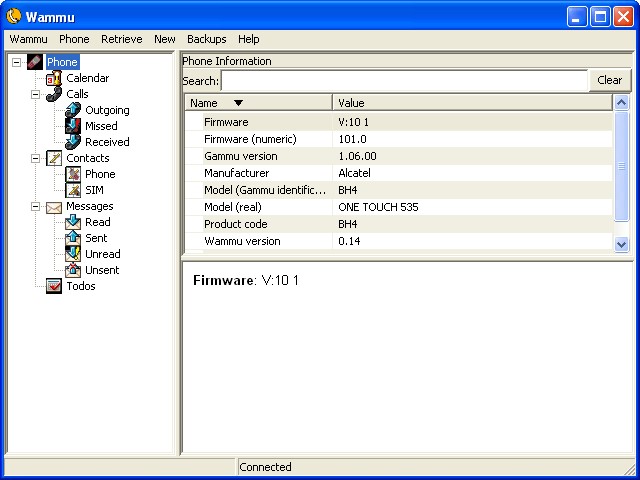
Task: Select the Unsent messages icon
Action: [73, 270]
